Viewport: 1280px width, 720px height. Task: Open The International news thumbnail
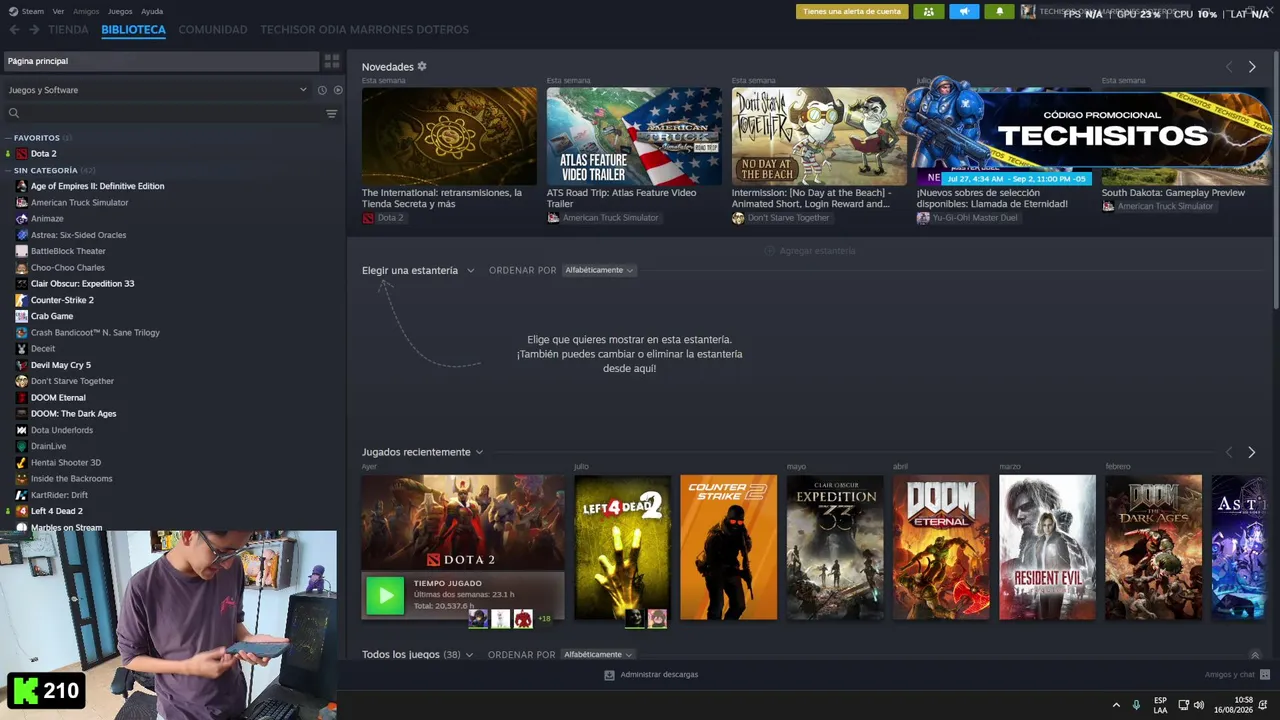(x=449, y=136)
